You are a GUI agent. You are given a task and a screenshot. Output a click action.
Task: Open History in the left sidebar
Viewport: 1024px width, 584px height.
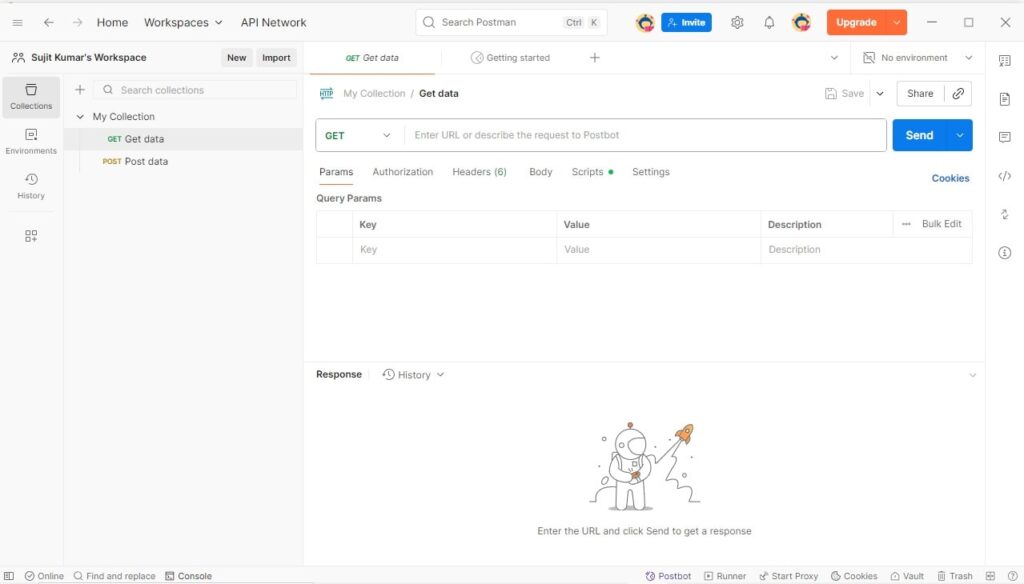point(31,186)
